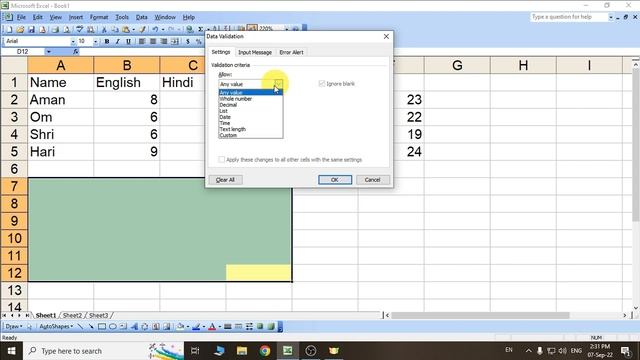Click the 3-D Style icon
The width and height of the screenshot is (640, 360).
click(271, 327)
